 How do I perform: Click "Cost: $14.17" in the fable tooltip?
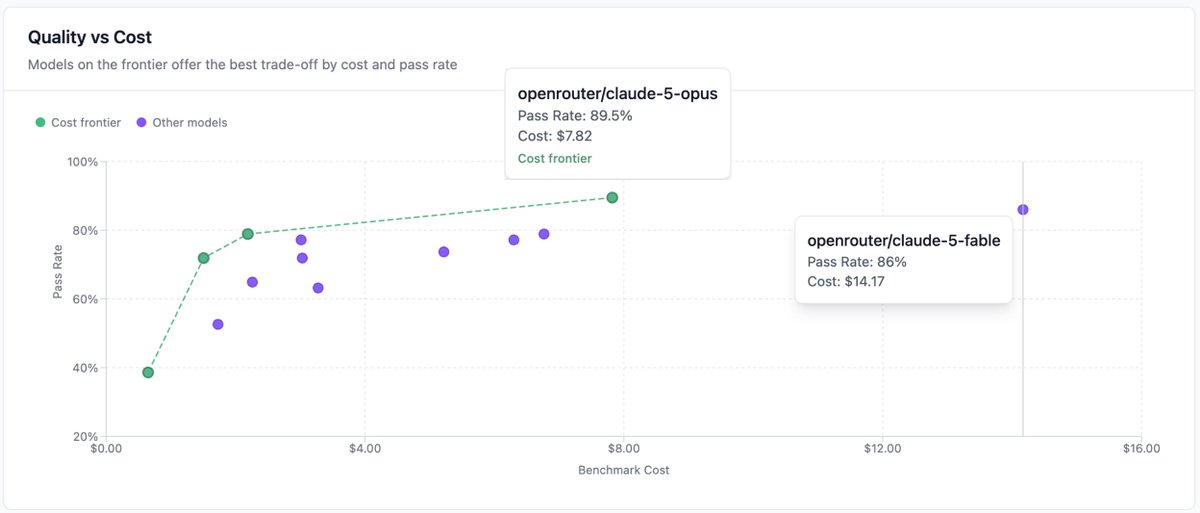(848, 282)
